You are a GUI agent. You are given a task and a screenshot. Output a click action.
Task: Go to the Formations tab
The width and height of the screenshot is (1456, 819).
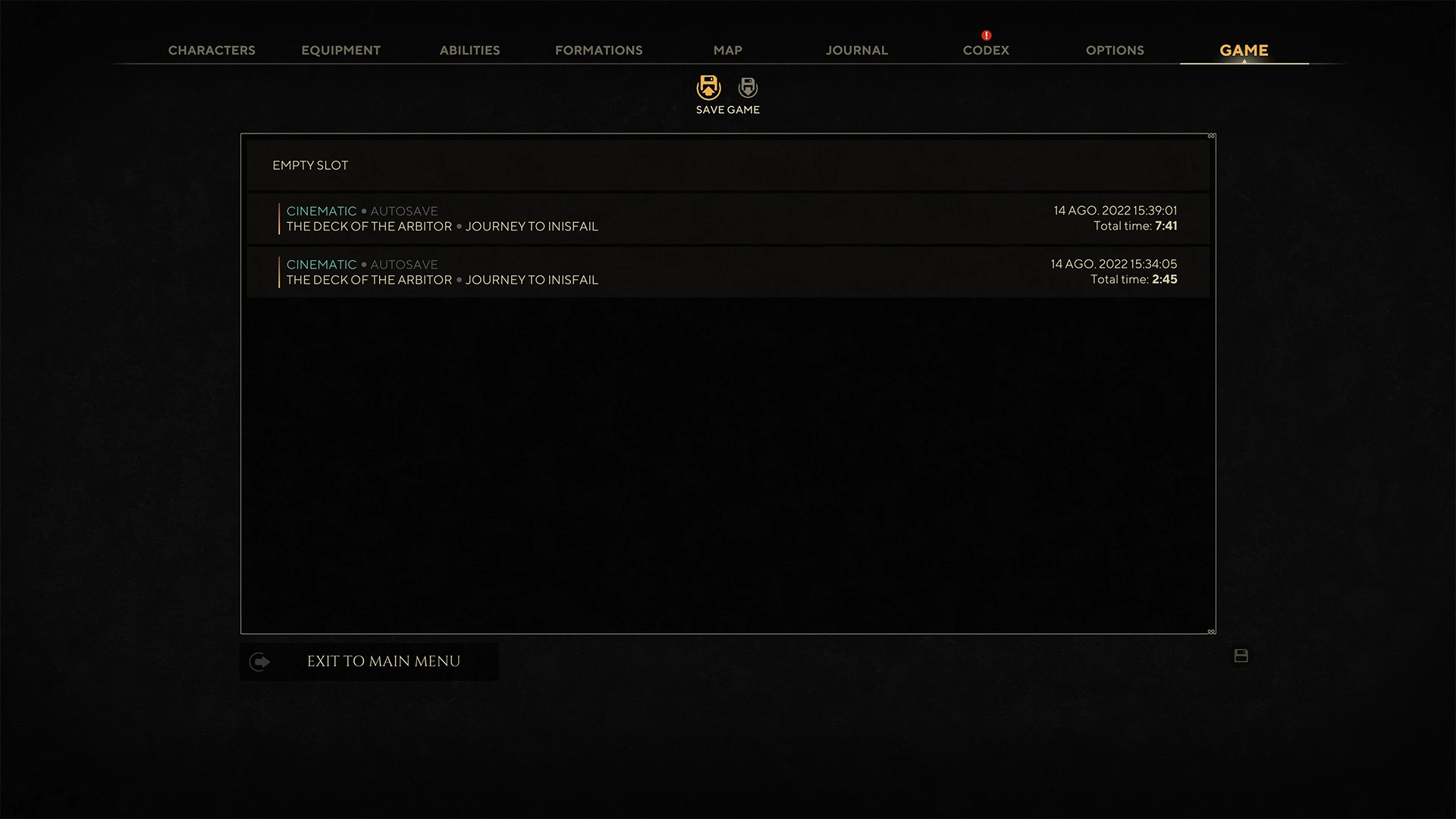tap(598, 50)
